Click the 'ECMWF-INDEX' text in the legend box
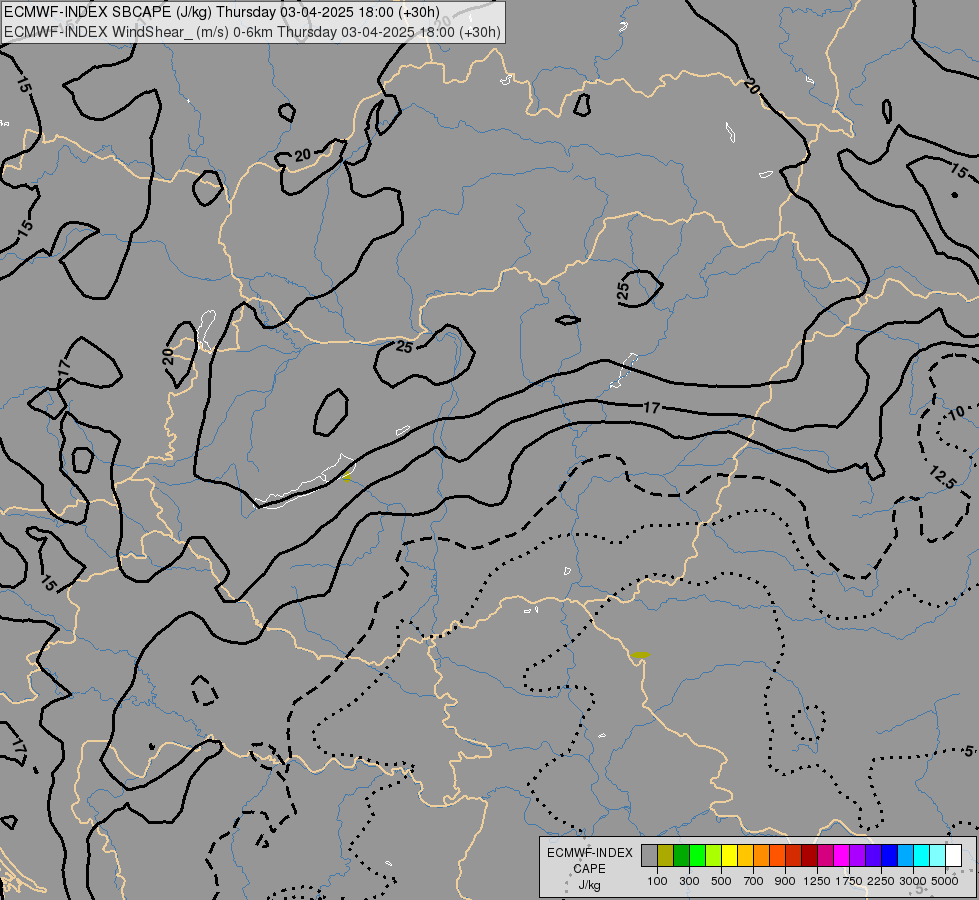This screenshot has width=979, height=900. tap(589, 853)
